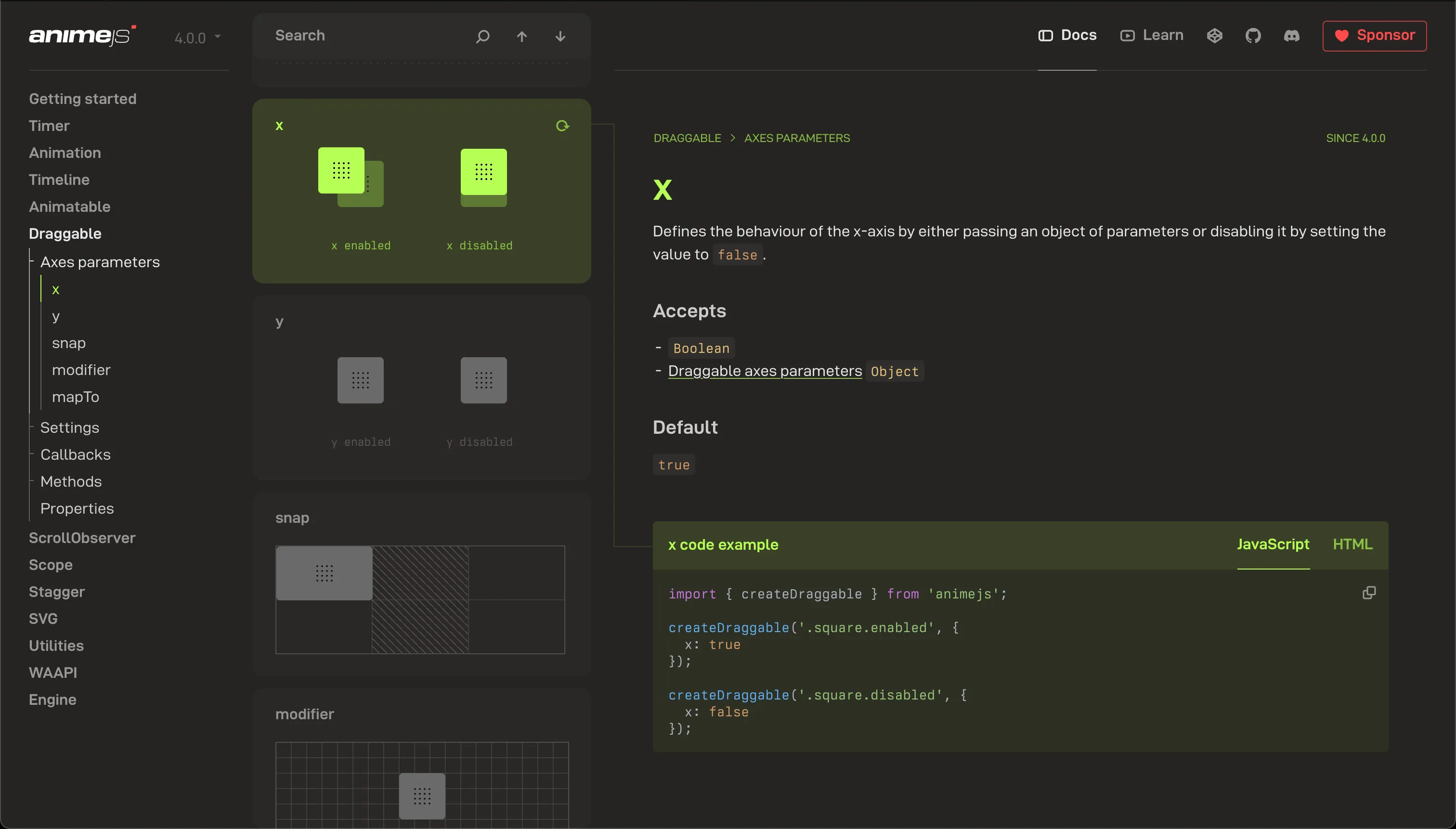Expand Callbacks subsection
This screenshot has width=1456, height=829.
pos(75,454)
